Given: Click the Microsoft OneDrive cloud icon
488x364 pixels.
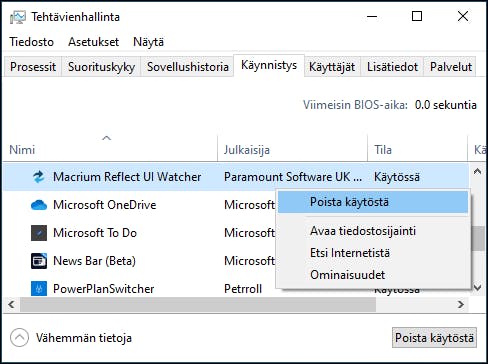Looking at the screenshot, I should 39,205.
